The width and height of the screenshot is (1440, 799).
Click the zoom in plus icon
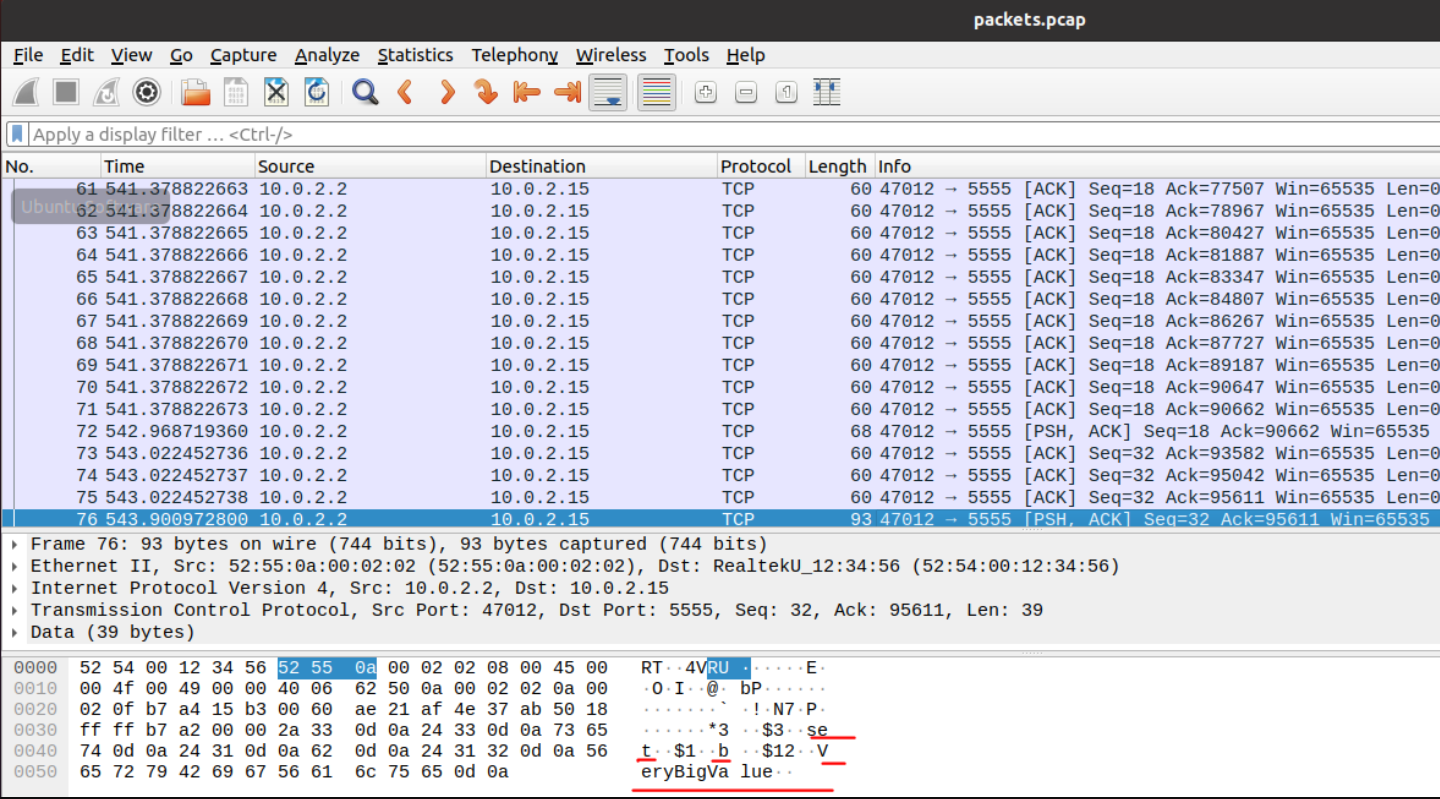705,93
